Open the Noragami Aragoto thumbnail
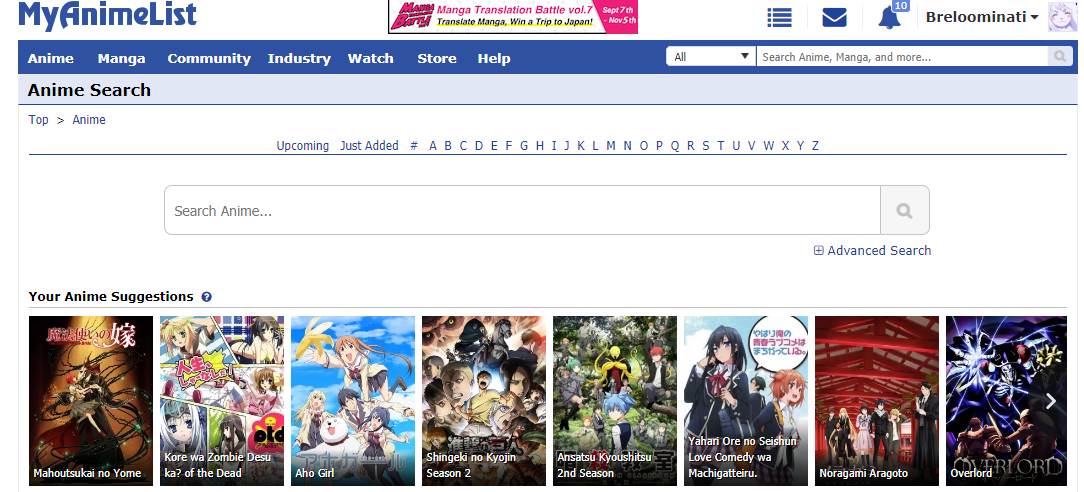The height and width of the screenshot is (492, 1084). click(876, 400)
